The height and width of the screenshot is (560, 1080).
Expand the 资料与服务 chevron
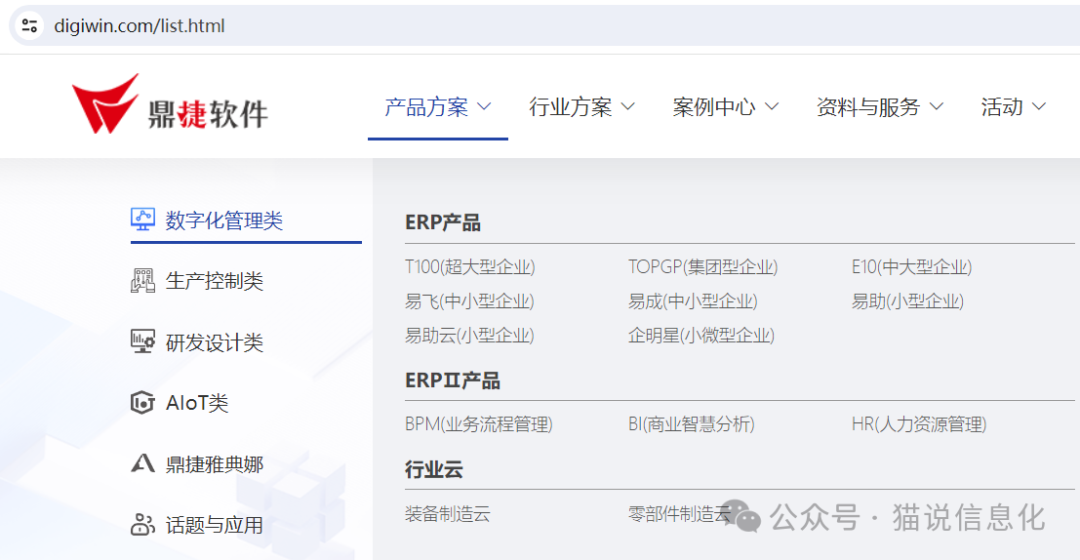point(936,107)
